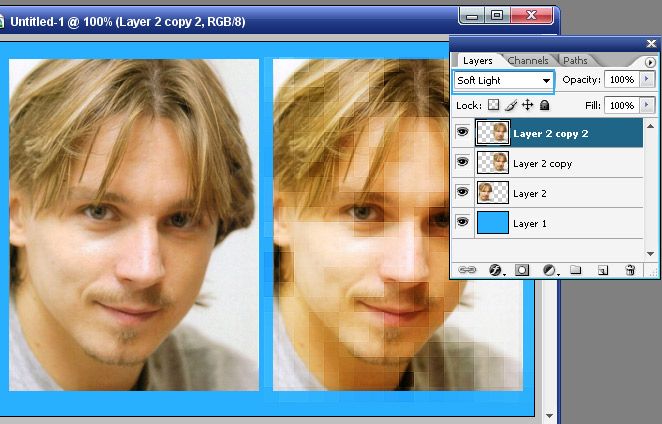The height and width of the screenshot is (424, 662).
Task: Select the Layer 2 copy 2 name
Action: coord(551,134)
